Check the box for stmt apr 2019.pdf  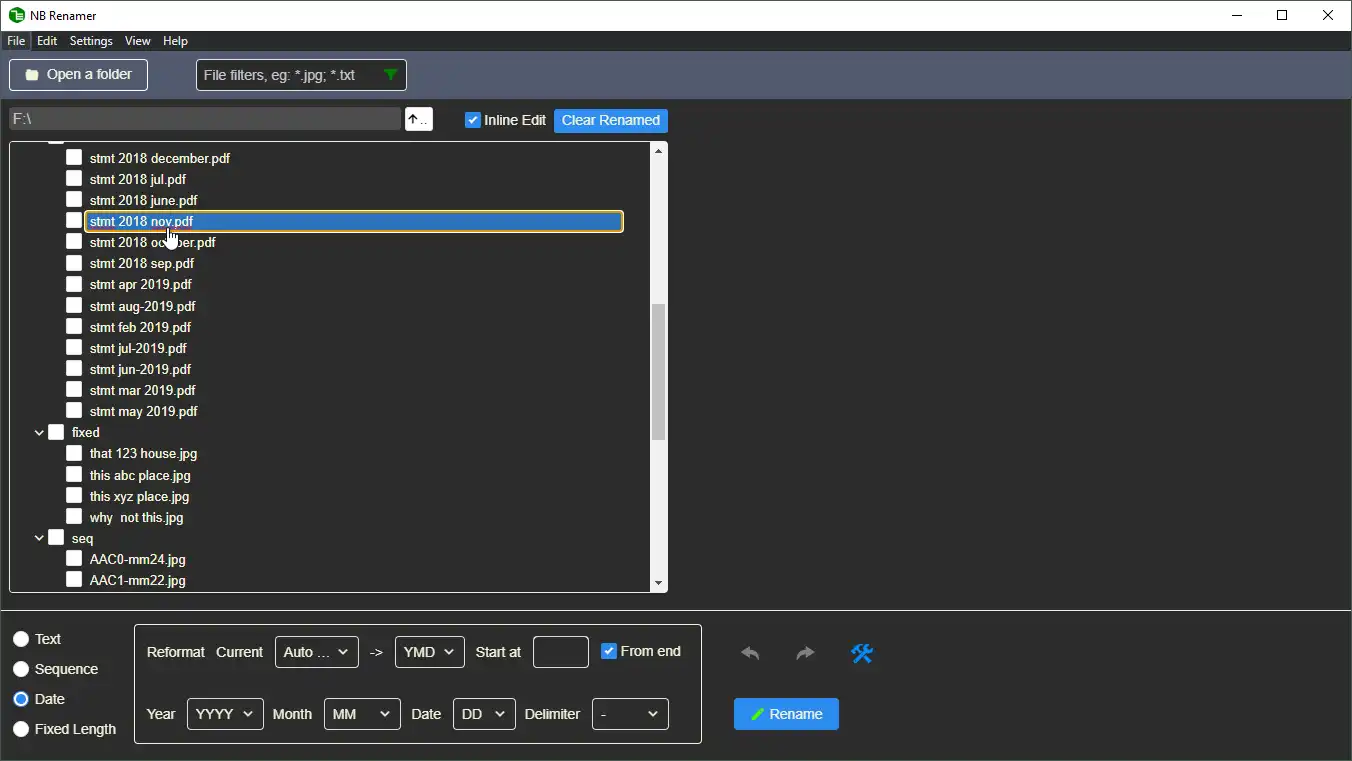tap(74, 284)
